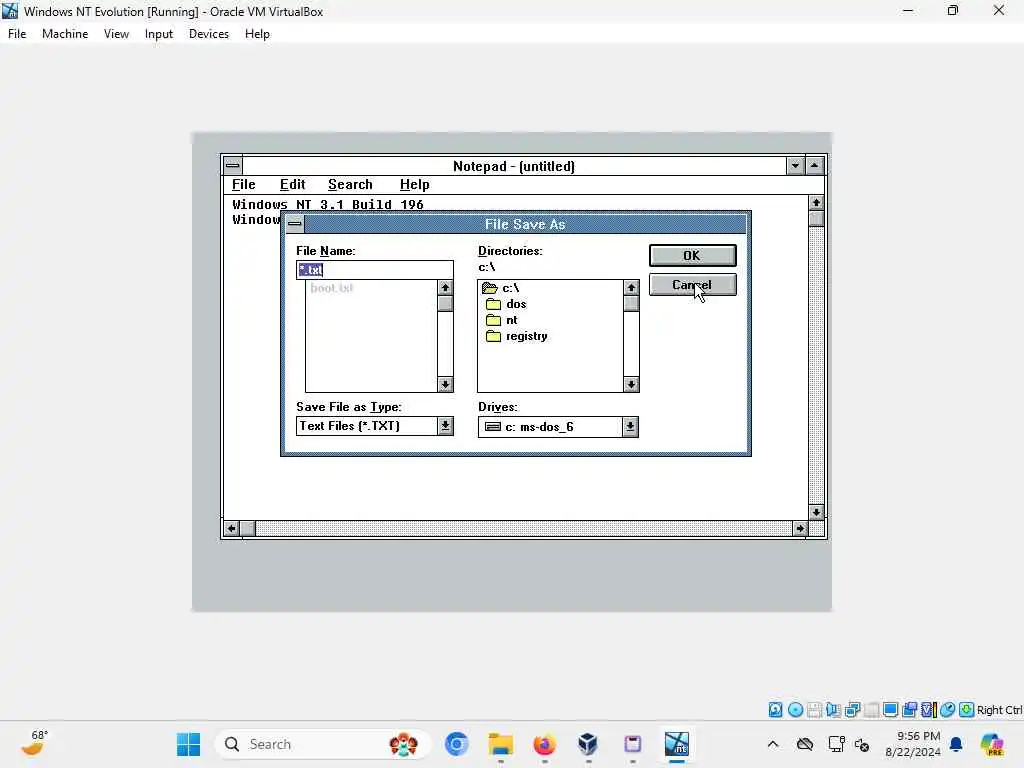Screen dimensions: 1024x768
Task: Click the optical disc indicator in VirtualBox status bar
Action: [795, 710]
